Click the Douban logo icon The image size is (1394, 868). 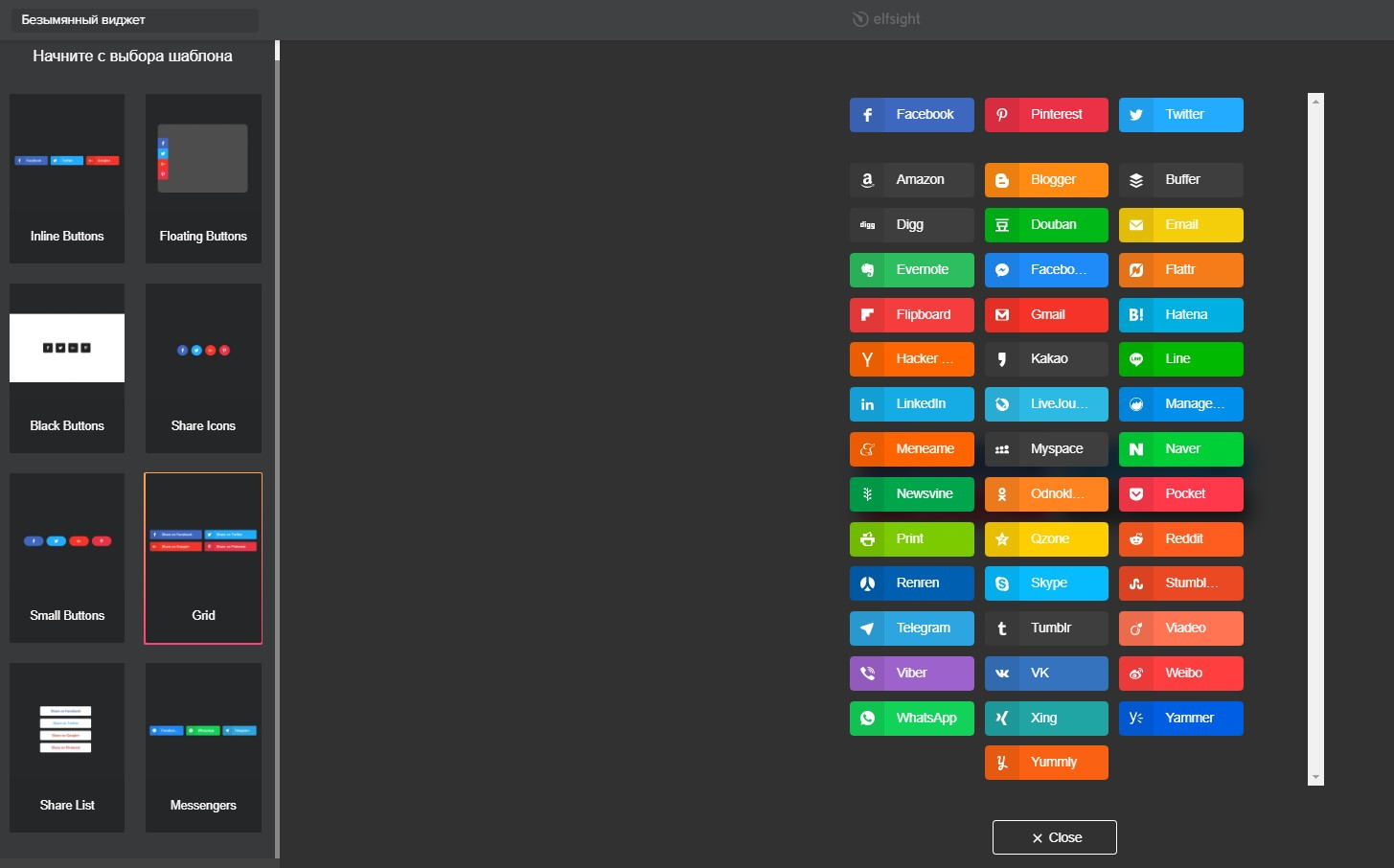pyautogui.click(x=1002, y=225)
